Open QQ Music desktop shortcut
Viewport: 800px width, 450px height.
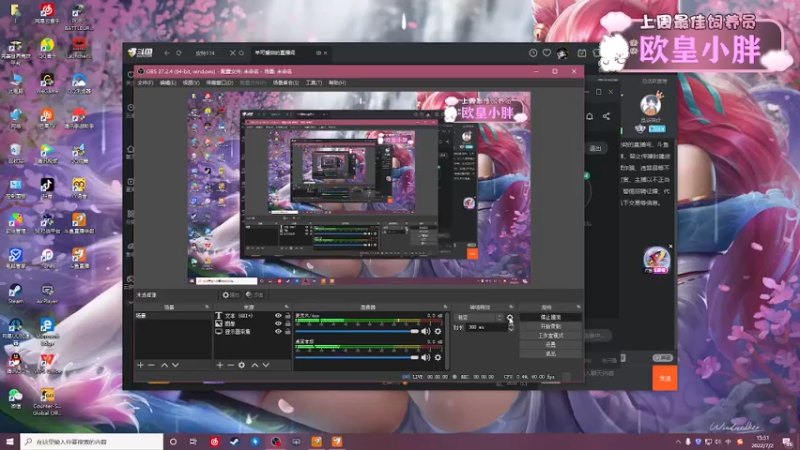[47, 47]
